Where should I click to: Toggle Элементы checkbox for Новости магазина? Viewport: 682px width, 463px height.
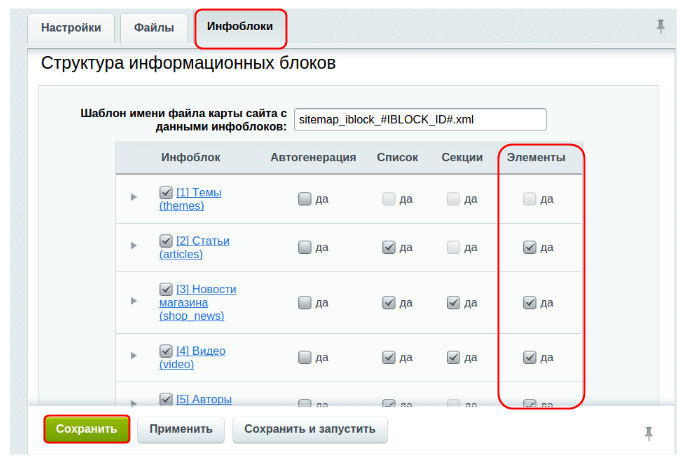(x=530, y=302)
